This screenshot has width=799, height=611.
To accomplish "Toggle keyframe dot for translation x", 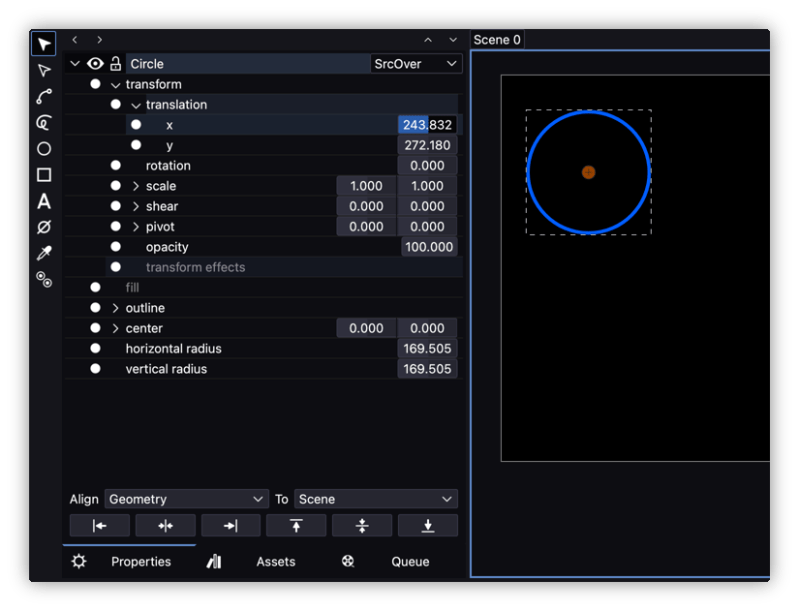I will click(x=136, y=125).
